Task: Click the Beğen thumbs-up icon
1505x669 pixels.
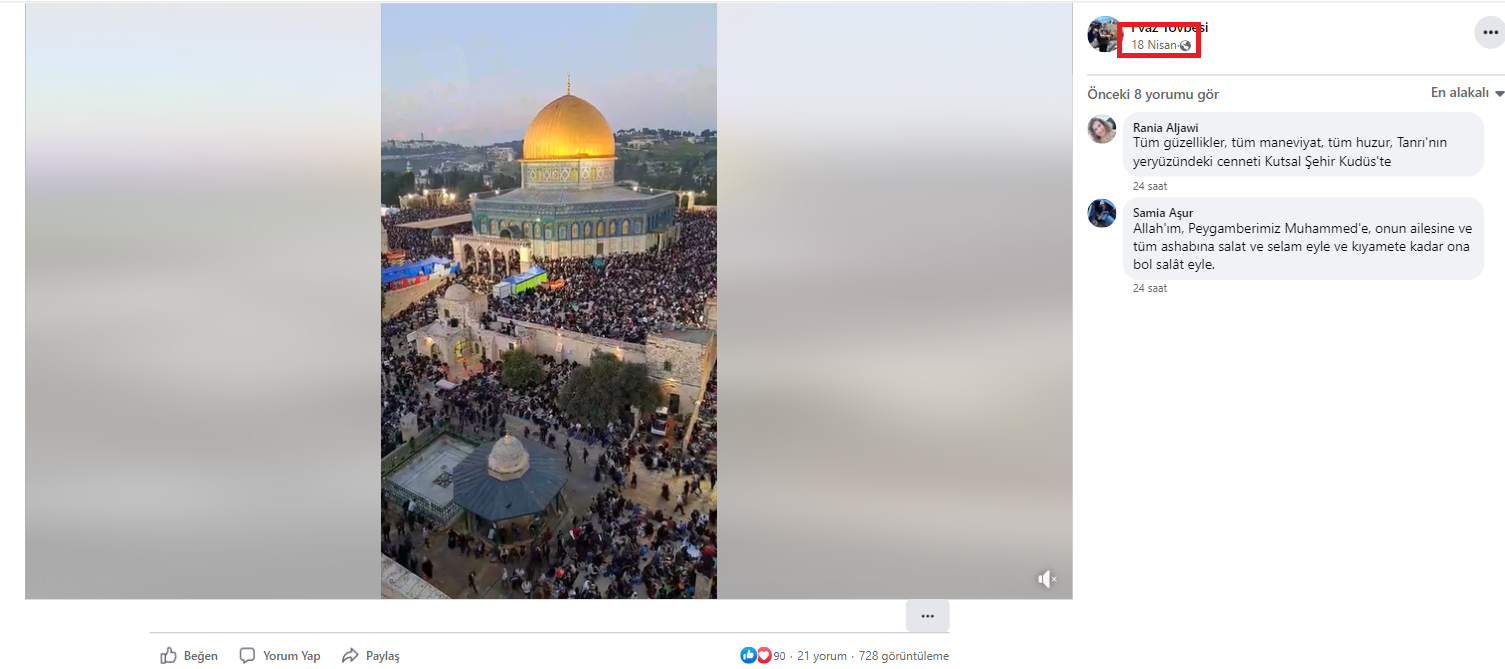Action: [169, 656]
